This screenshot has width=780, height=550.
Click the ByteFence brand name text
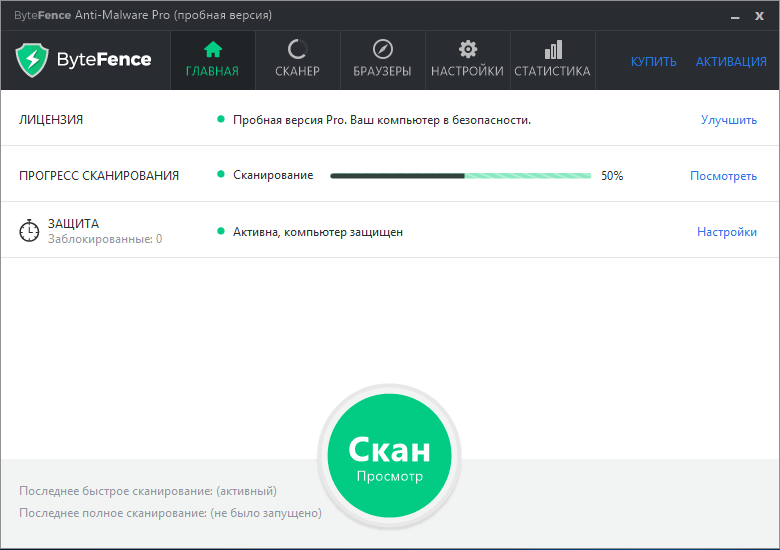104,60
